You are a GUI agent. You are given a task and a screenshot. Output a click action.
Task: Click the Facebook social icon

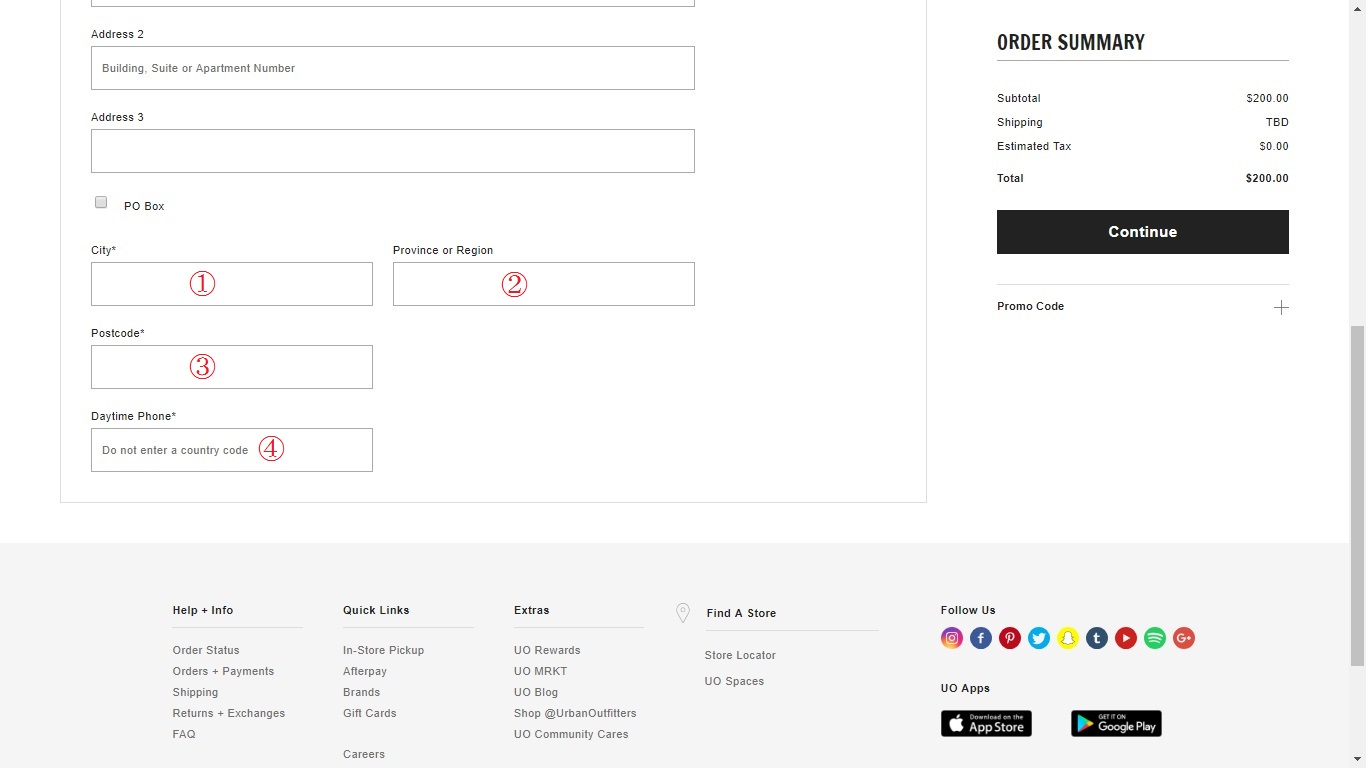981,638
